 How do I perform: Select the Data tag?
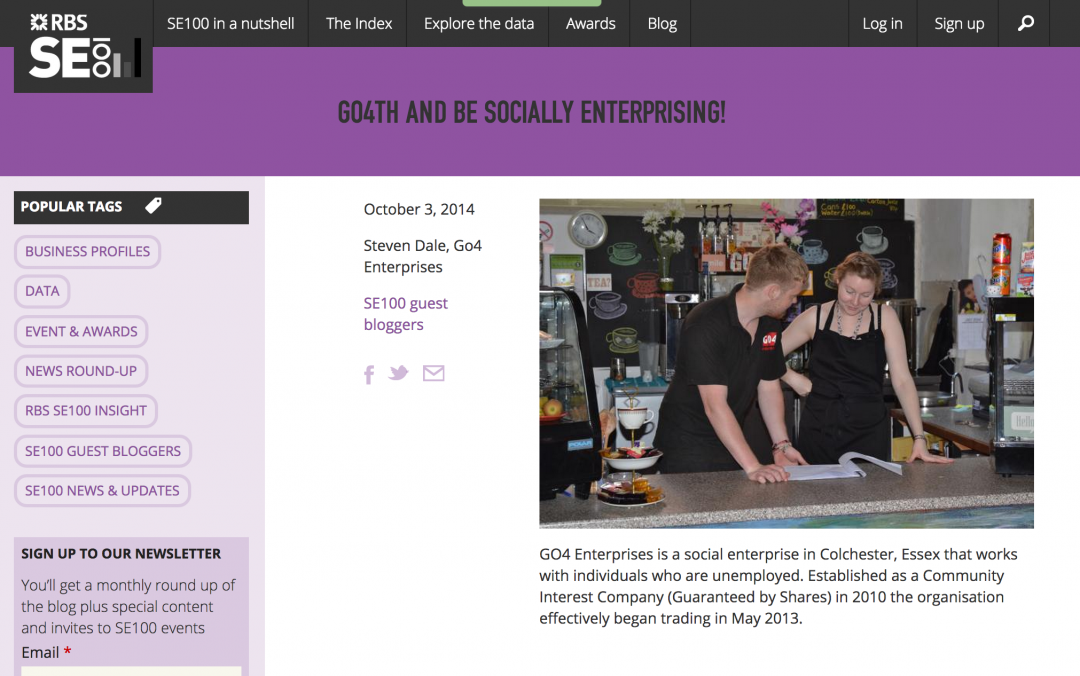(42, 291)
